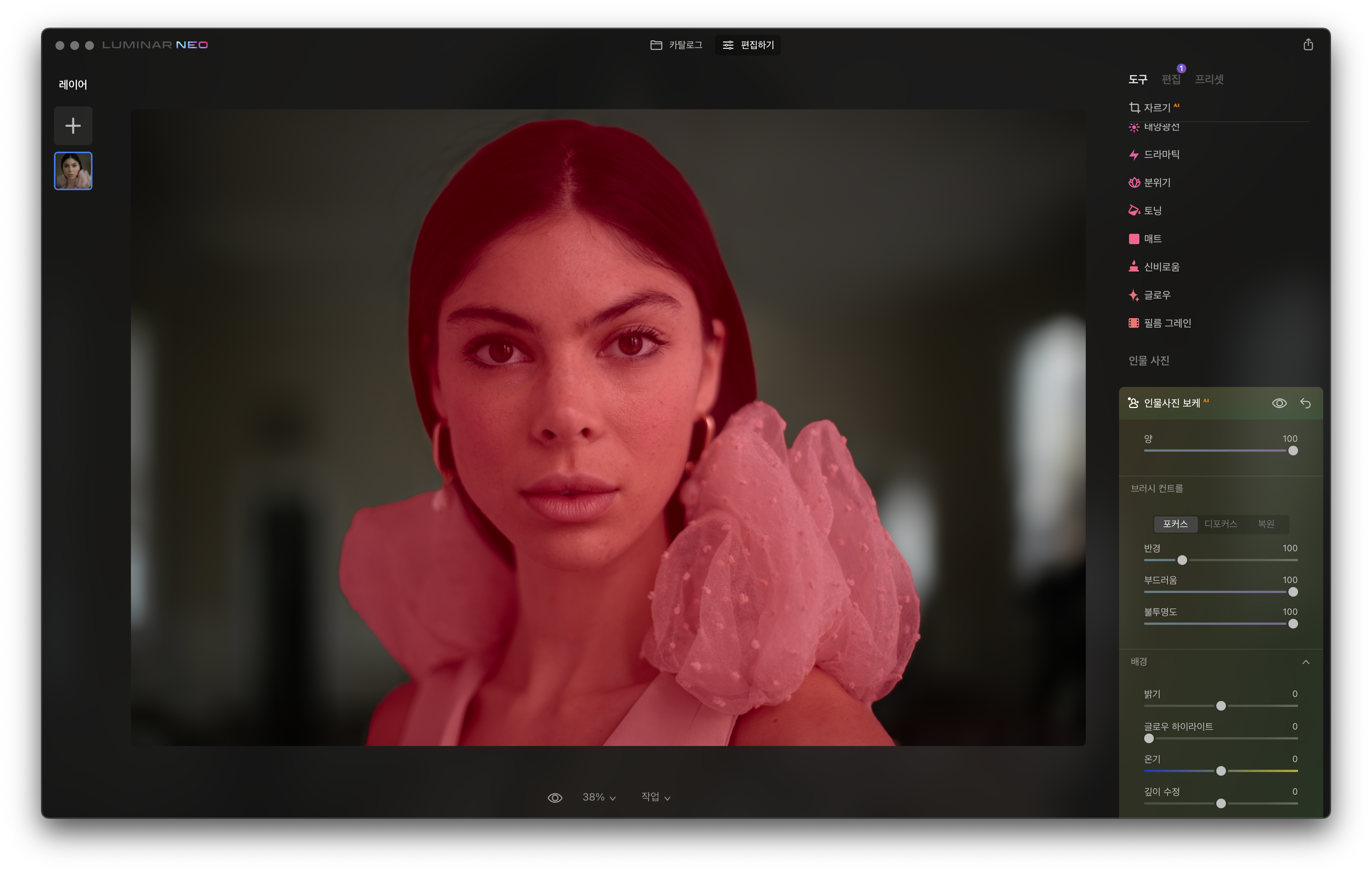Open the Dramatic (드라마틱) tool

(1160, 154)
